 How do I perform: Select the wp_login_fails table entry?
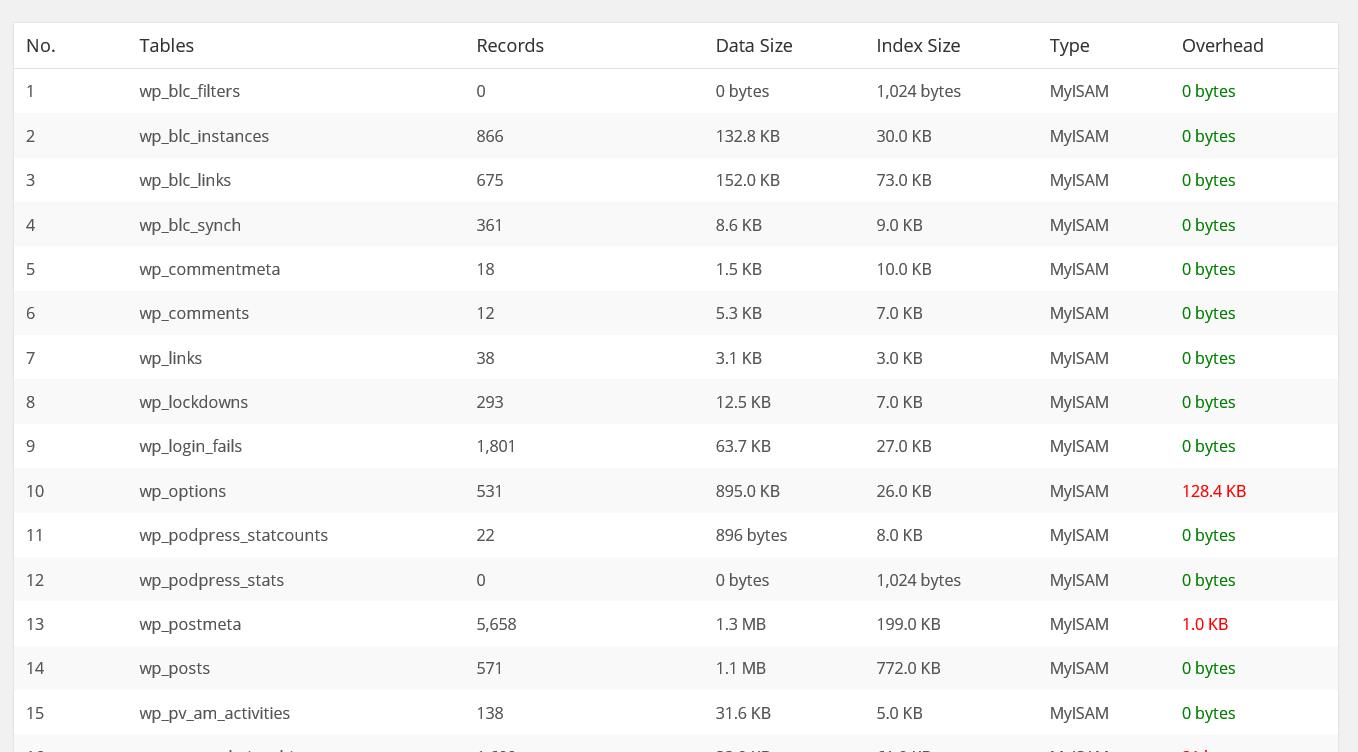tap(190, 446)
